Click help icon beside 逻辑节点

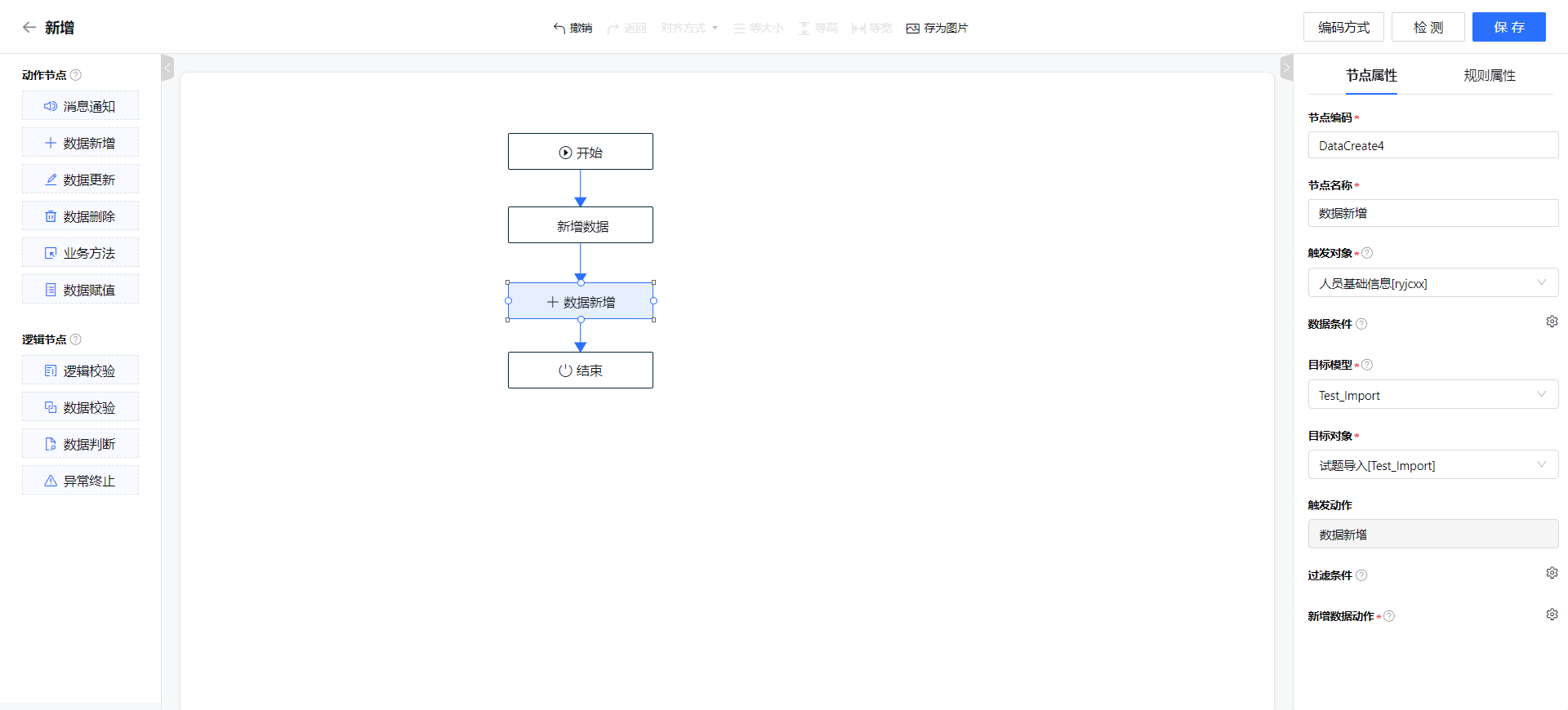pyautogui.click(x=76, y=339)
